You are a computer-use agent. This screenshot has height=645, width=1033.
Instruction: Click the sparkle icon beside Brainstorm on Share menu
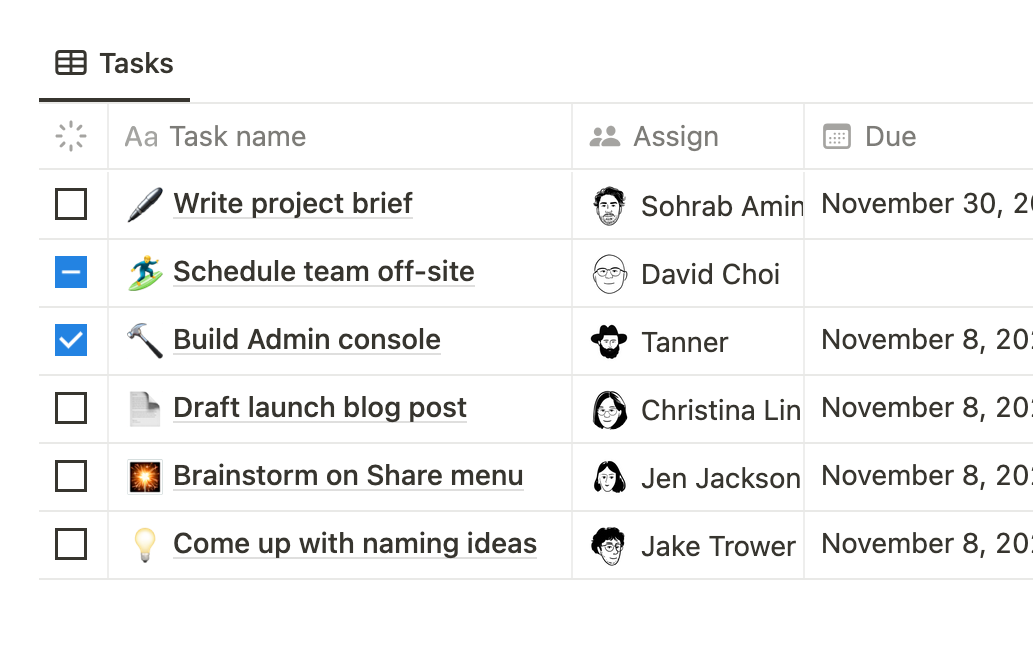tap(145, 476)
